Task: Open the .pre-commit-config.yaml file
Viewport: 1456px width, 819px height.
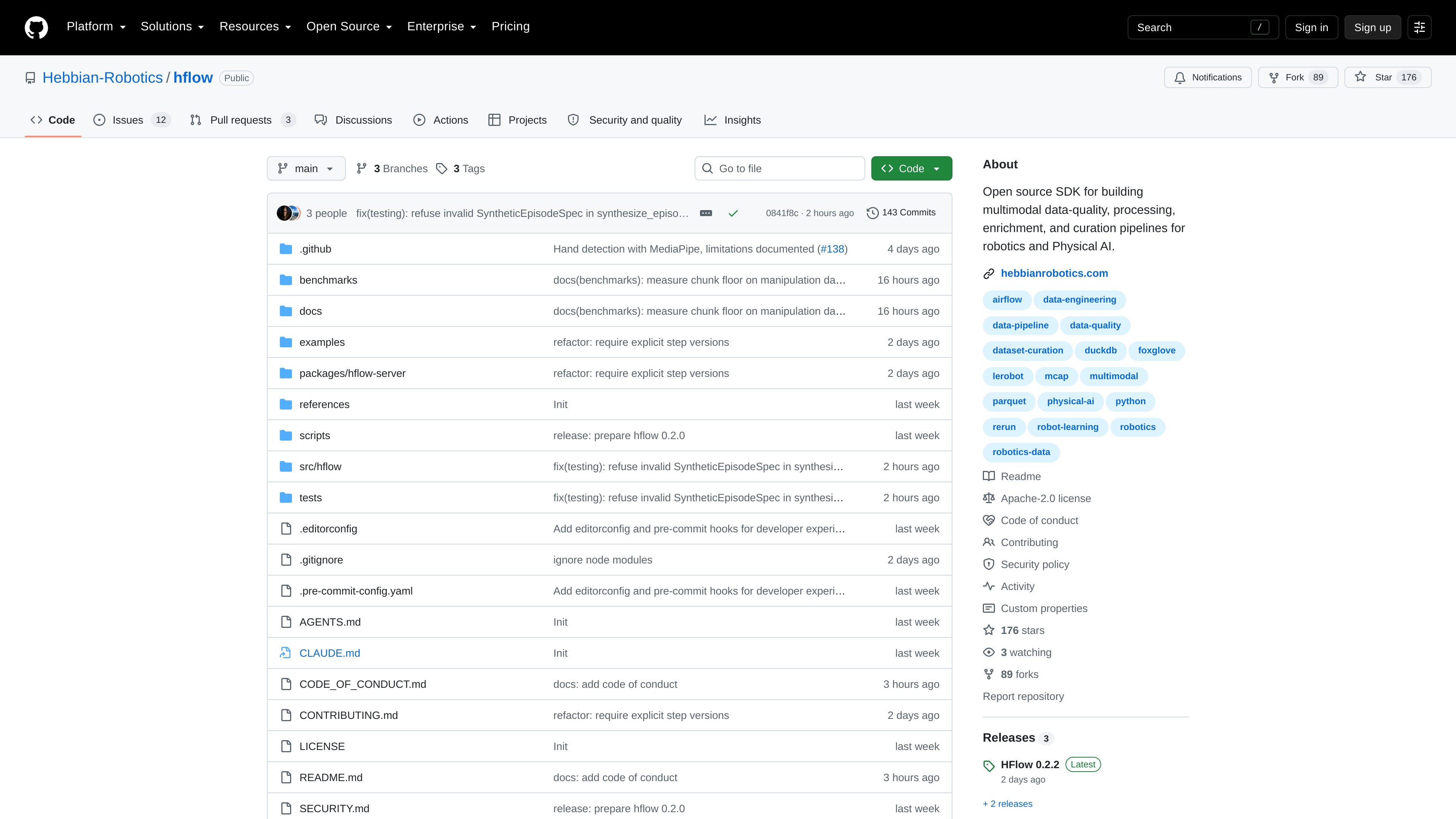Action: 356,591
